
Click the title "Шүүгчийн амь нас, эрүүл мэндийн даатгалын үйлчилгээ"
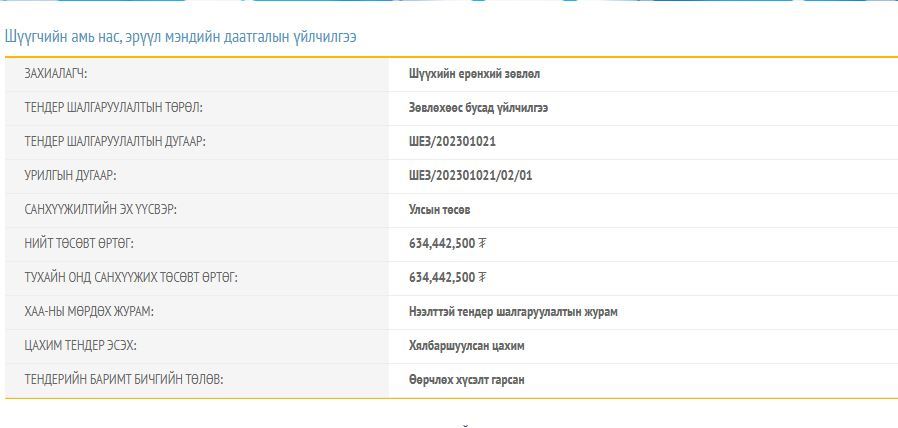181,37
